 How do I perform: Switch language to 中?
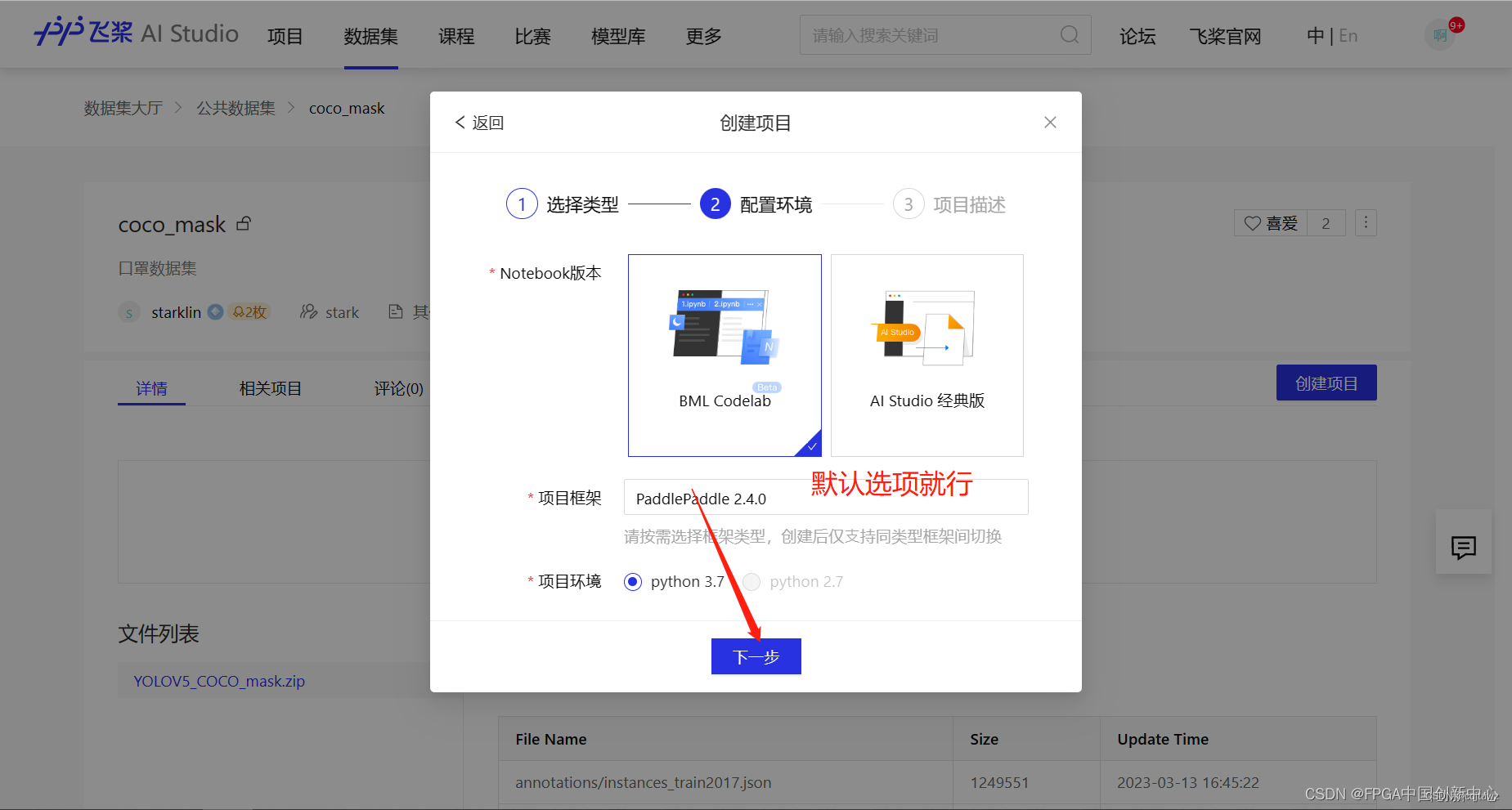tap(1316, 36)
